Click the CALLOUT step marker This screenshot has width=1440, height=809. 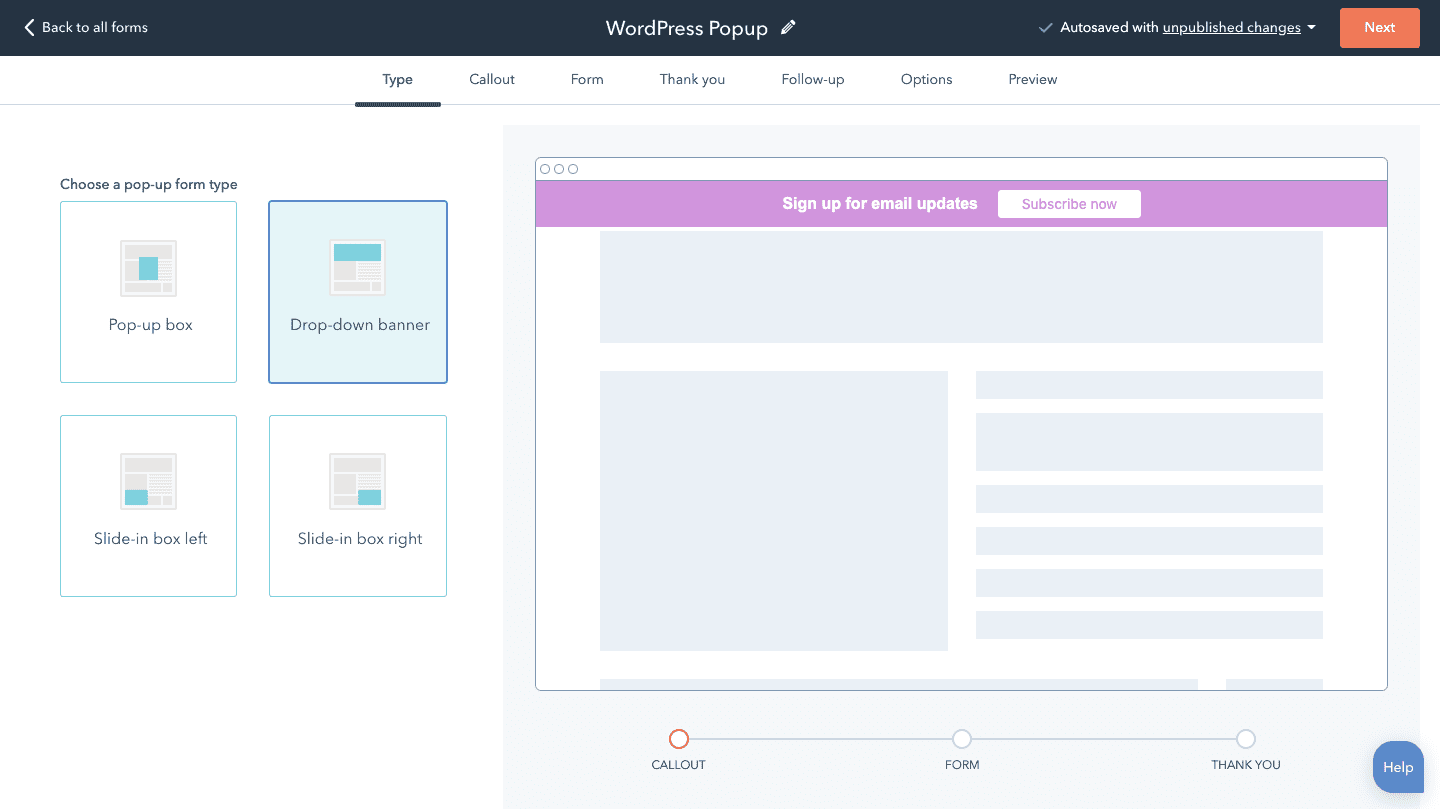coord(679,739)
